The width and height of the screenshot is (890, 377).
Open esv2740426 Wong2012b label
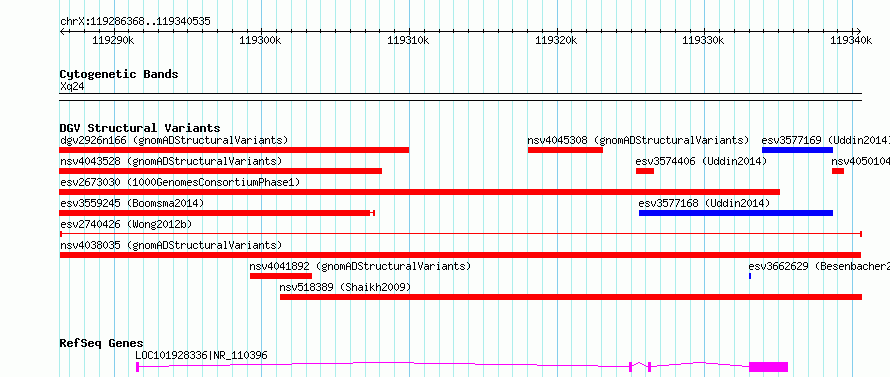pos(126,224)
